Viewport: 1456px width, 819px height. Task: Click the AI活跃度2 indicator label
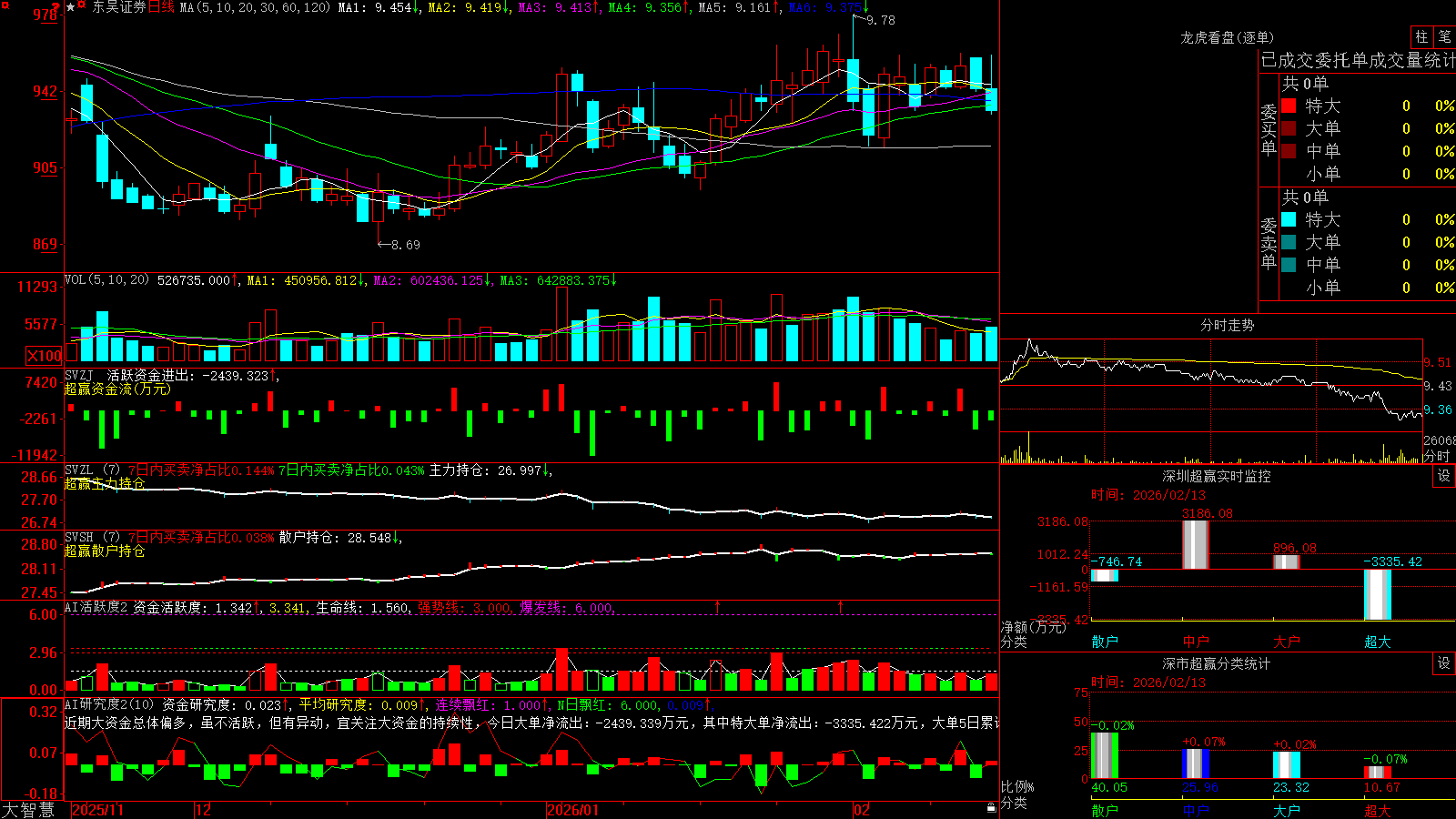(96, 608)
